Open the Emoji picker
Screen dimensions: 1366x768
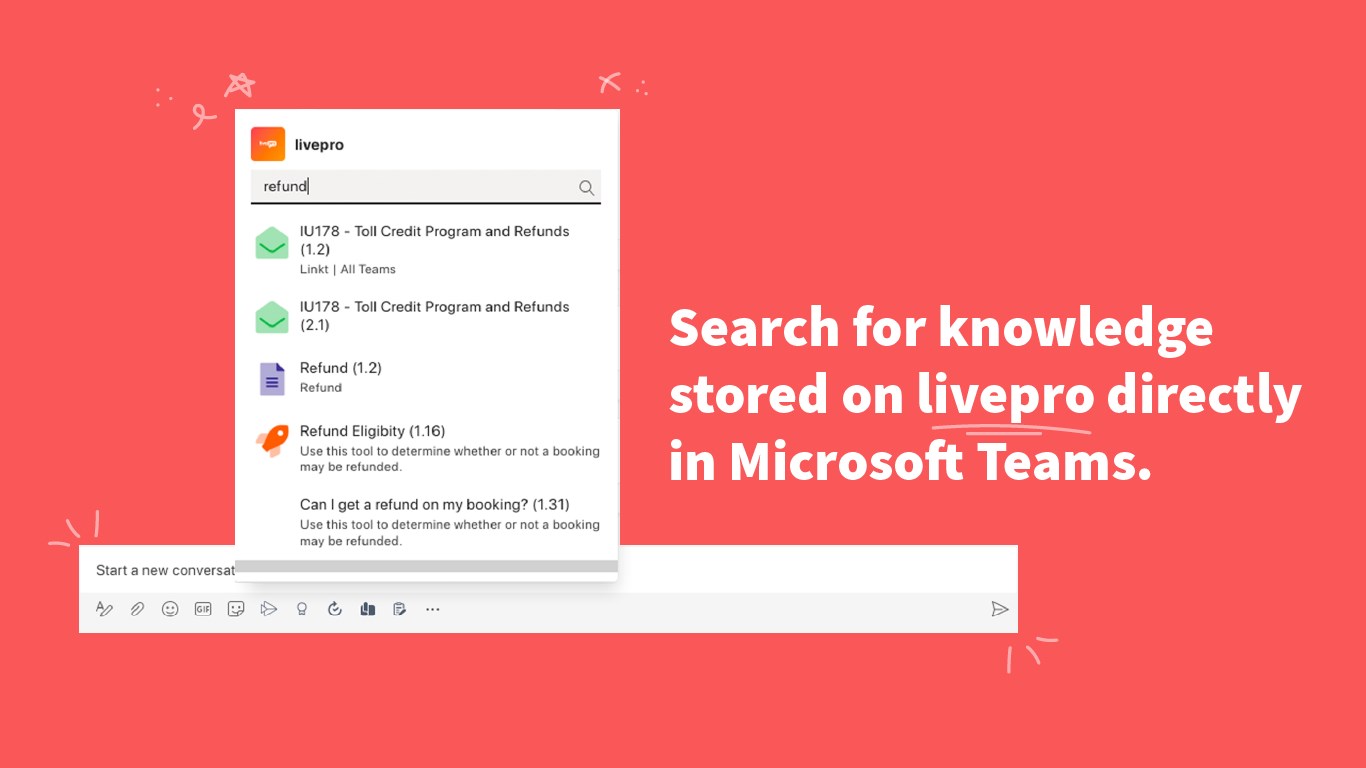click(x=170, y=608)
